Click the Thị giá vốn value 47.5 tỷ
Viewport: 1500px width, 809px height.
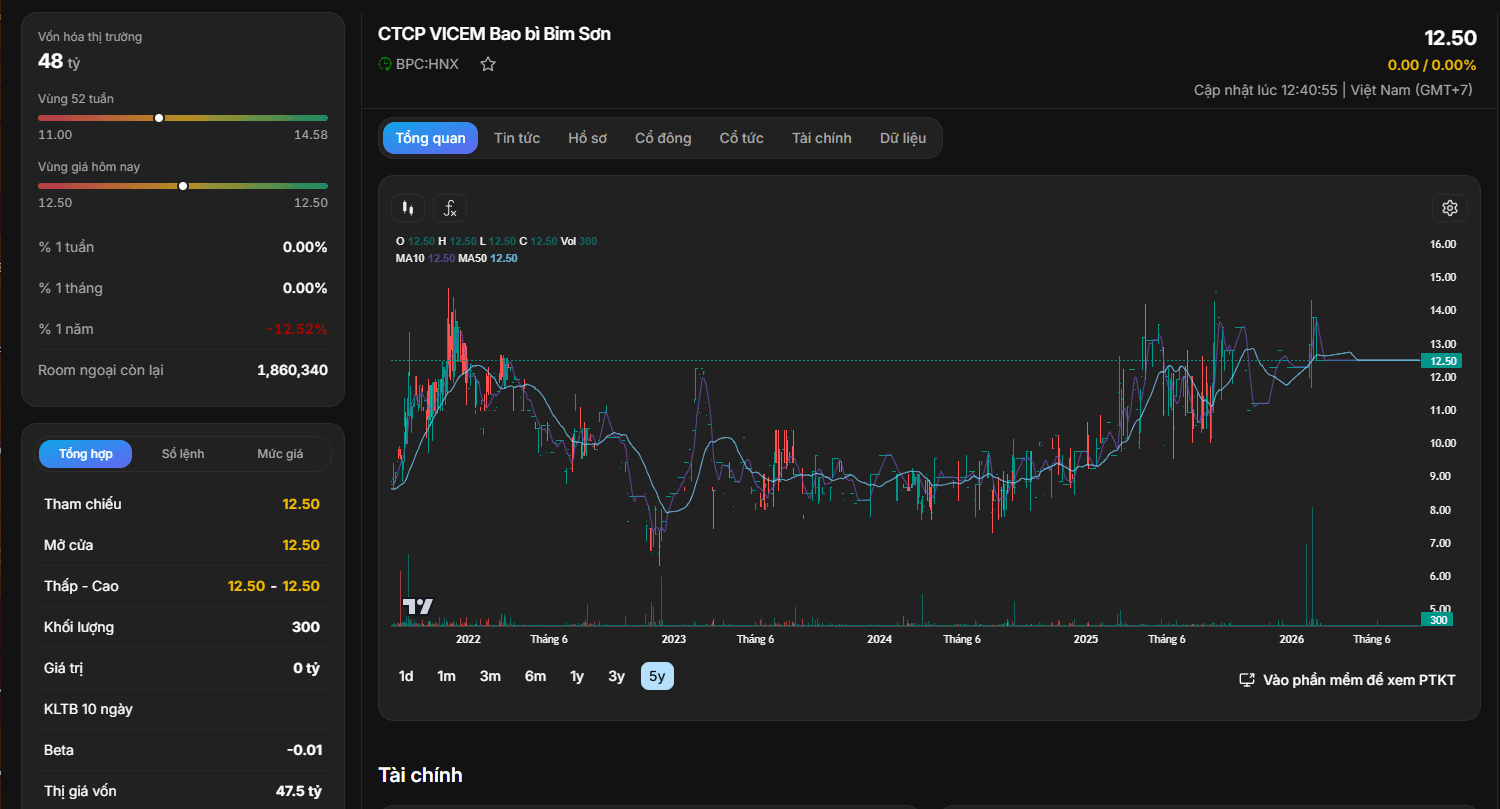(299, 791)
